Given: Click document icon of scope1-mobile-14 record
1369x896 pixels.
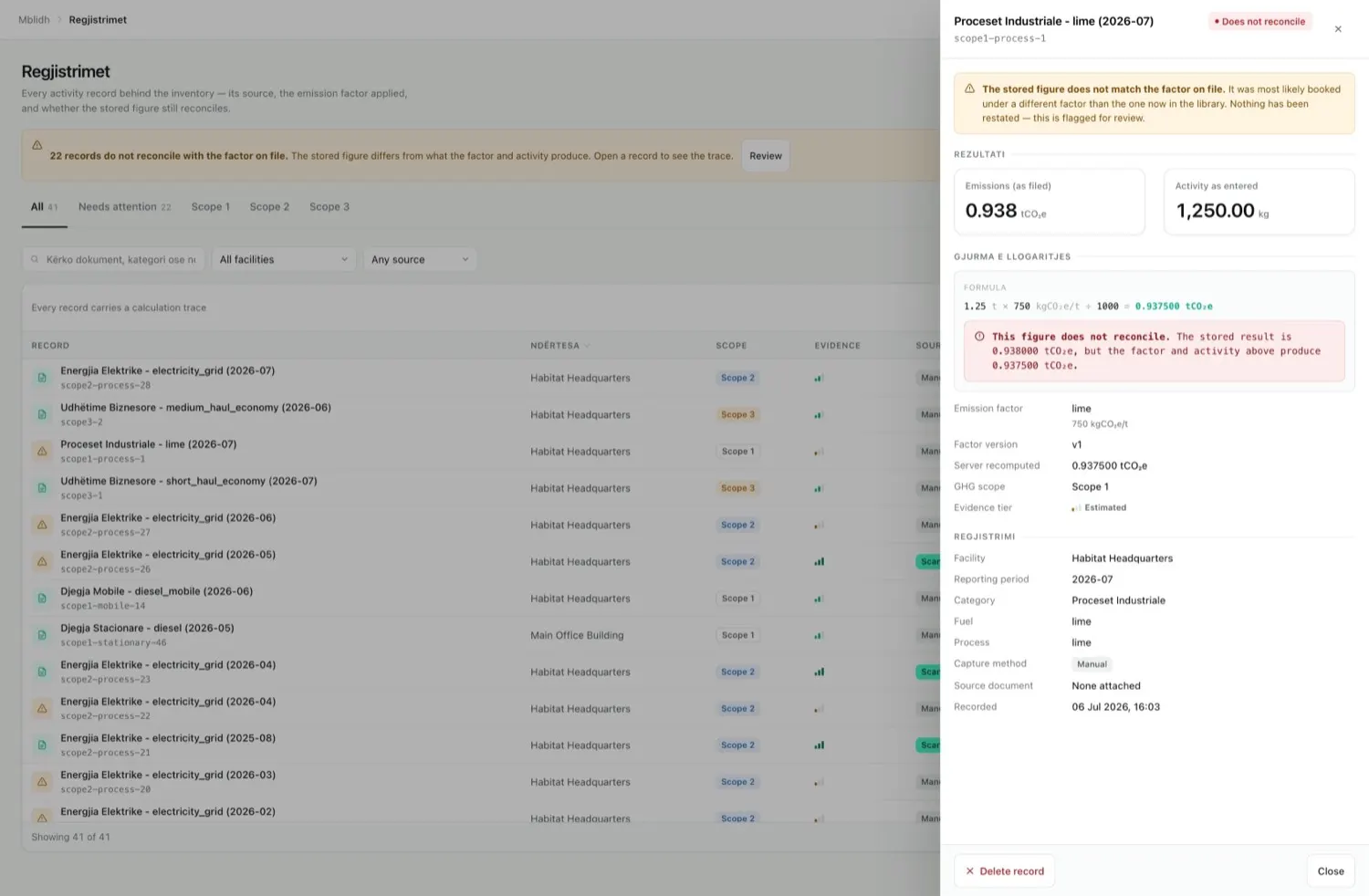Looking at the screenshot, I should [x=42, y=599].
